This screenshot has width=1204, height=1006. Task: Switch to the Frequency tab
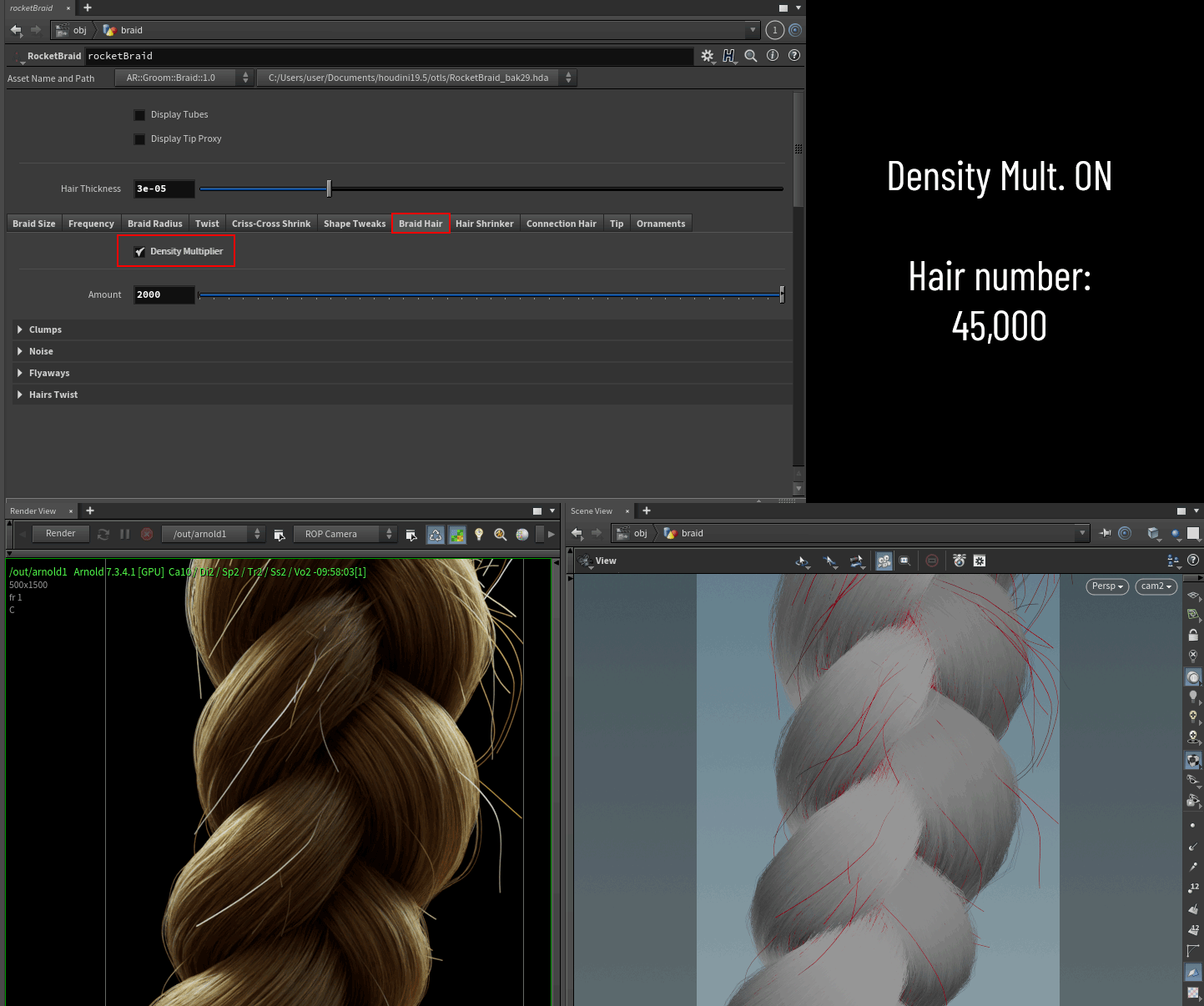pyautogui.click(x=91, y=224)
